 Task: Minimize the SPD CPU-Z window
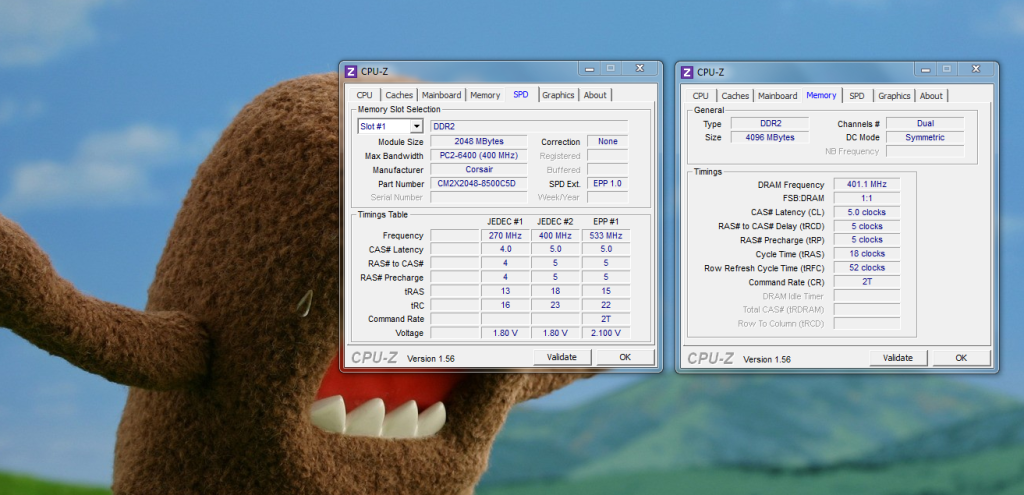(589, 69)
